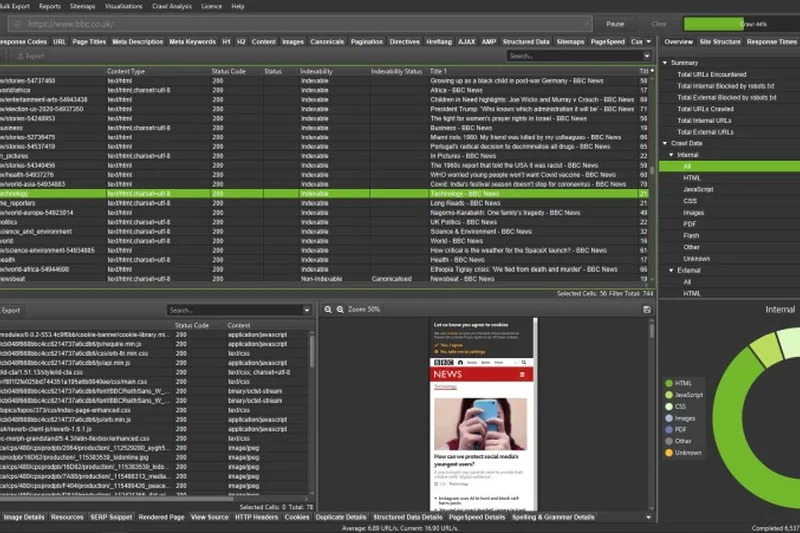Click the HTML legend color swatch
Viewport: 800px width, 533px height.
[668, 383]
